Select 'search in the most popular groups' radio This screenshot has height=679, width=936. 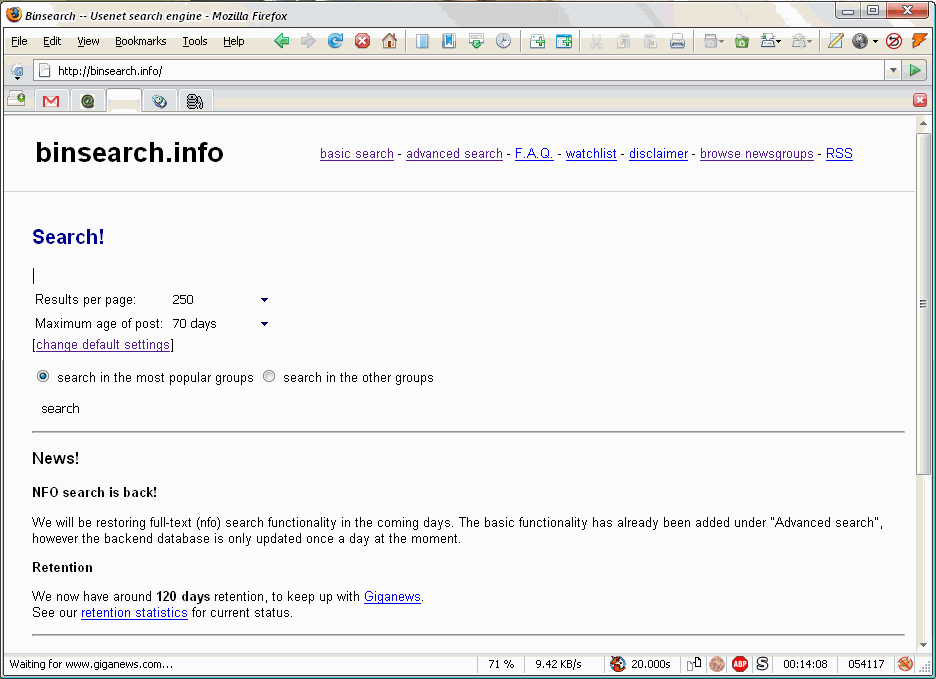pyautogui.click(x=43, y=376)
